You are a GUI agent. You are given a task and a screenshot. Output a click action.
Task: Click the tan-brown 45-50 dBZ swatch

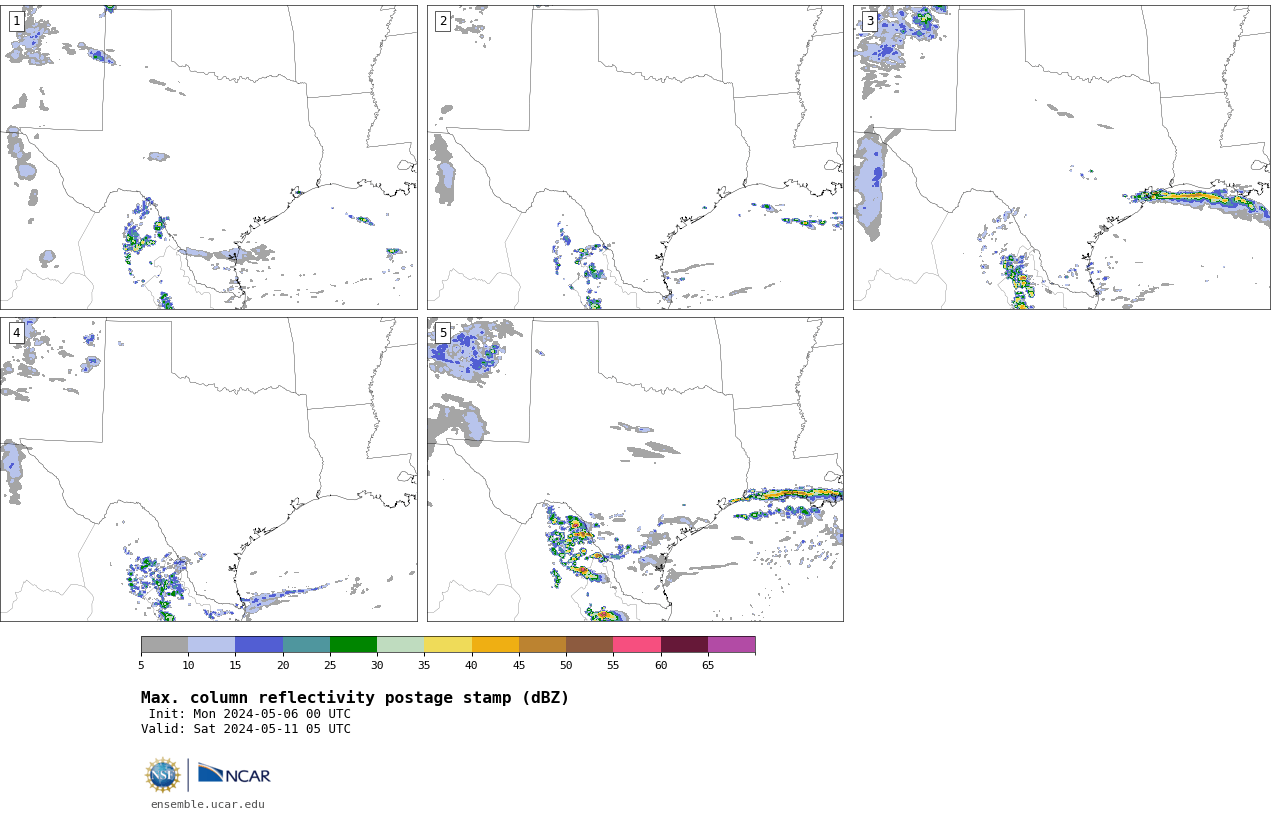[x=542, y=644]
